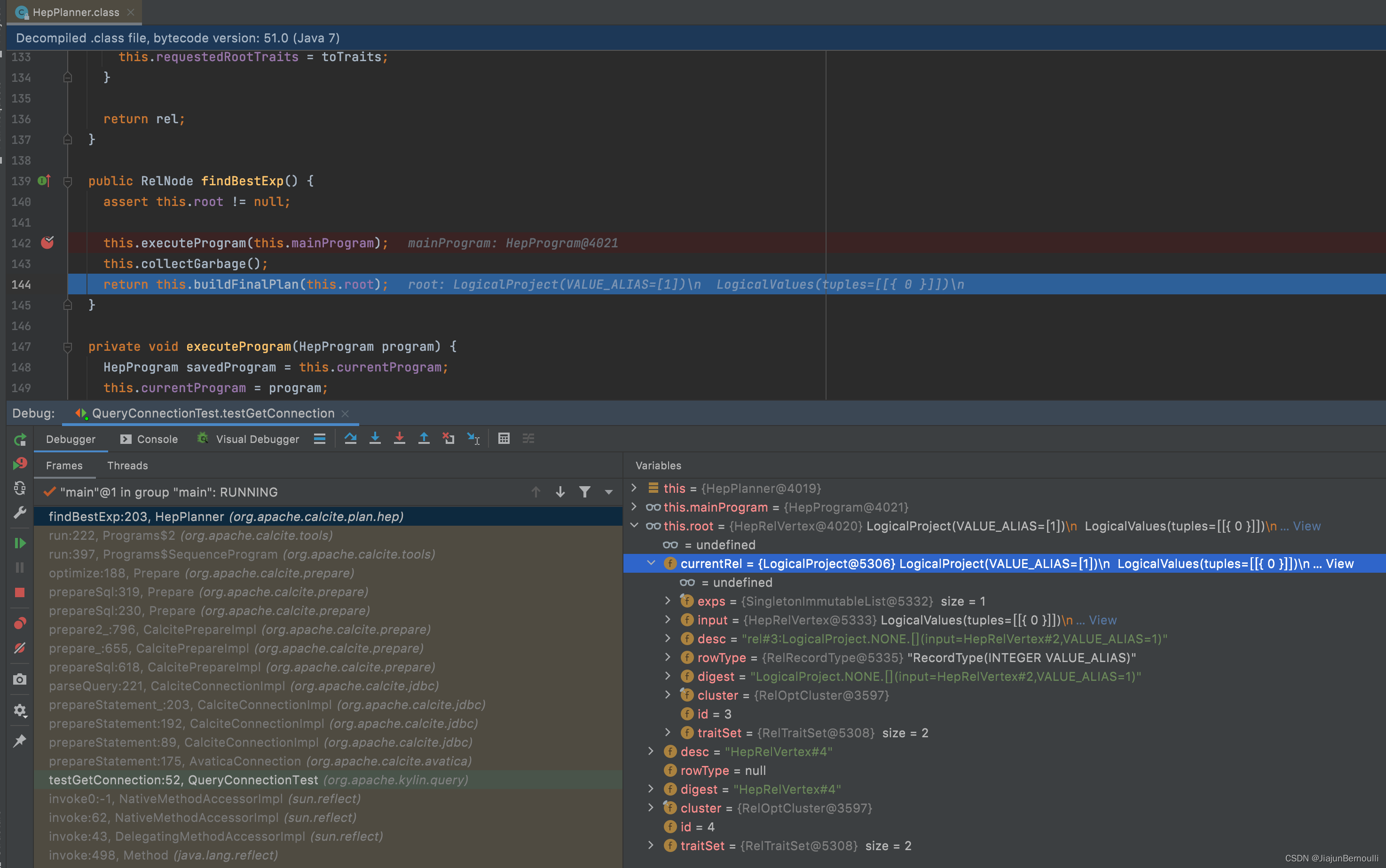Click the Force Step Into red arrow

[x=400, y=439]
